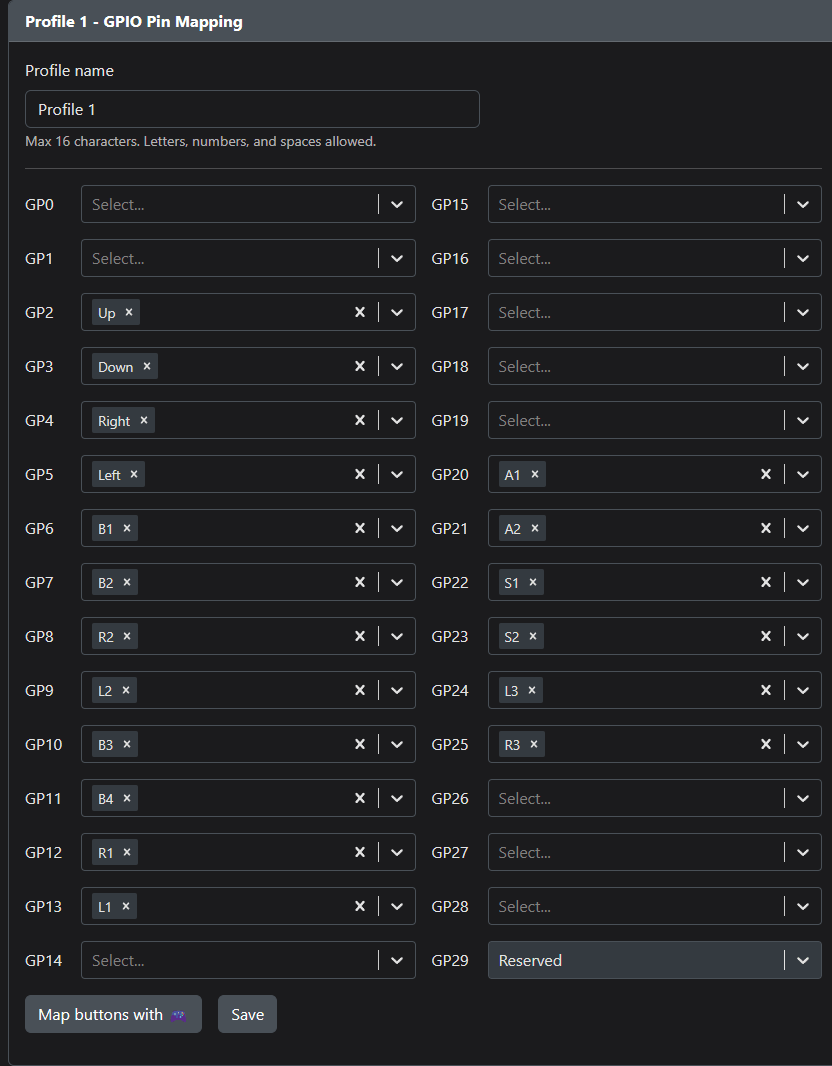This screenshot has height=1066, width=832.
Task: Open the GP6 dropdown arrow
Action: point(397,528)
